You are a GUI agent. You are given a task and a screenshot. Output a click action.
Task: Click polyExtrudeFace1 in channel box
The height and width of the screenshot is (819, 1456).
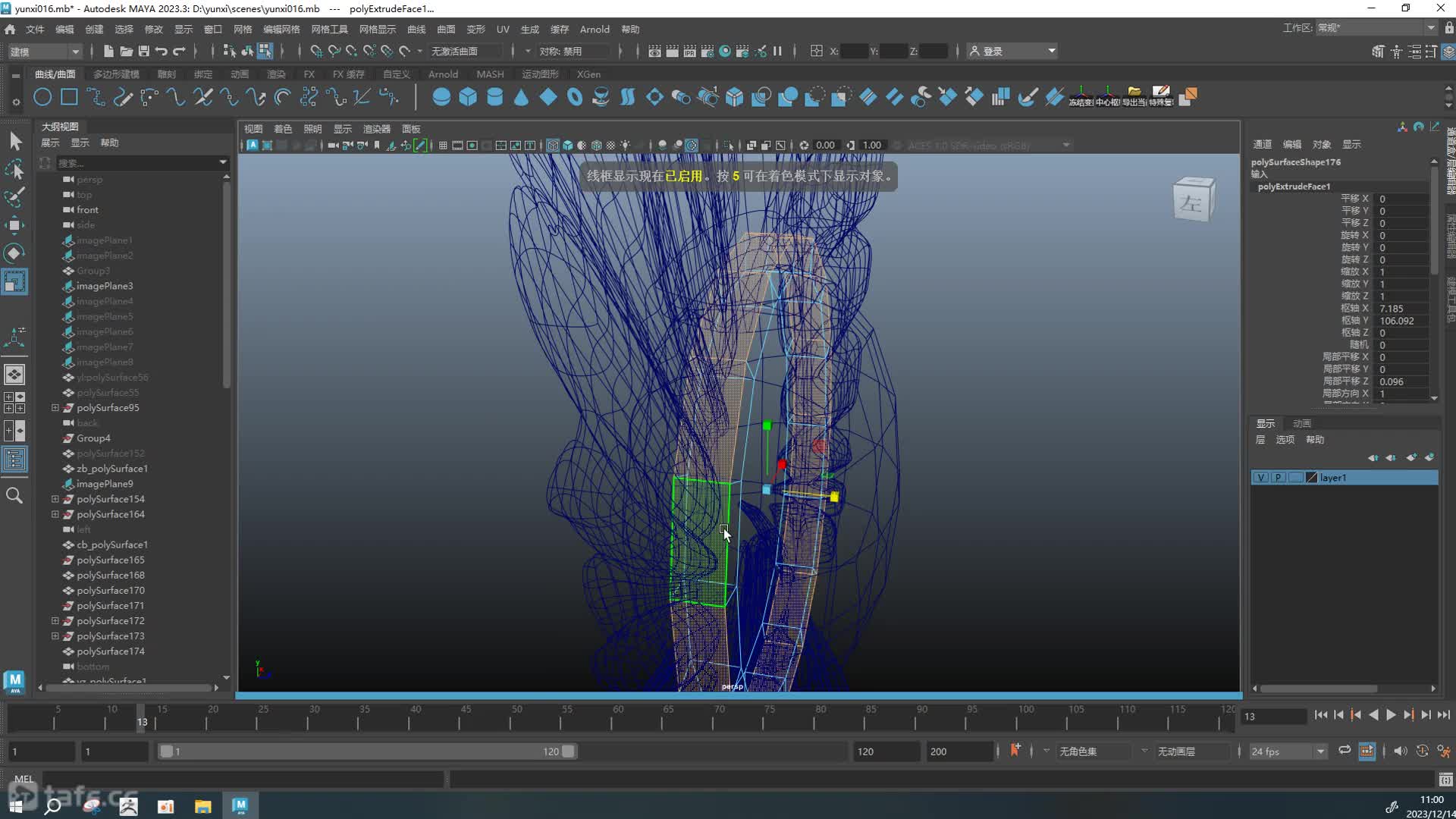tap(1294, 187)
